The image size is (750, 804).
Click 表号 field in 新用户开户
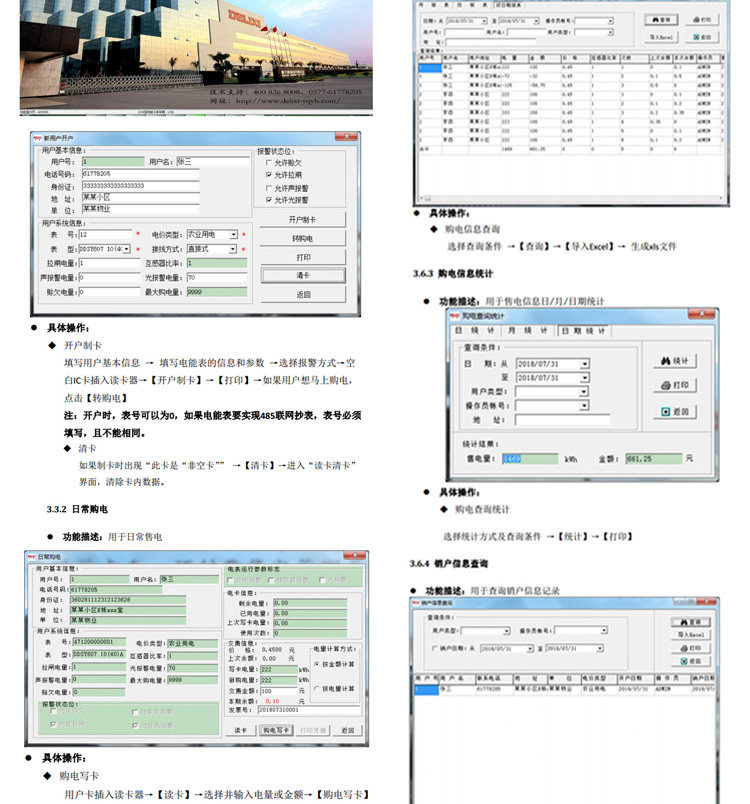[x=106, y=234]
